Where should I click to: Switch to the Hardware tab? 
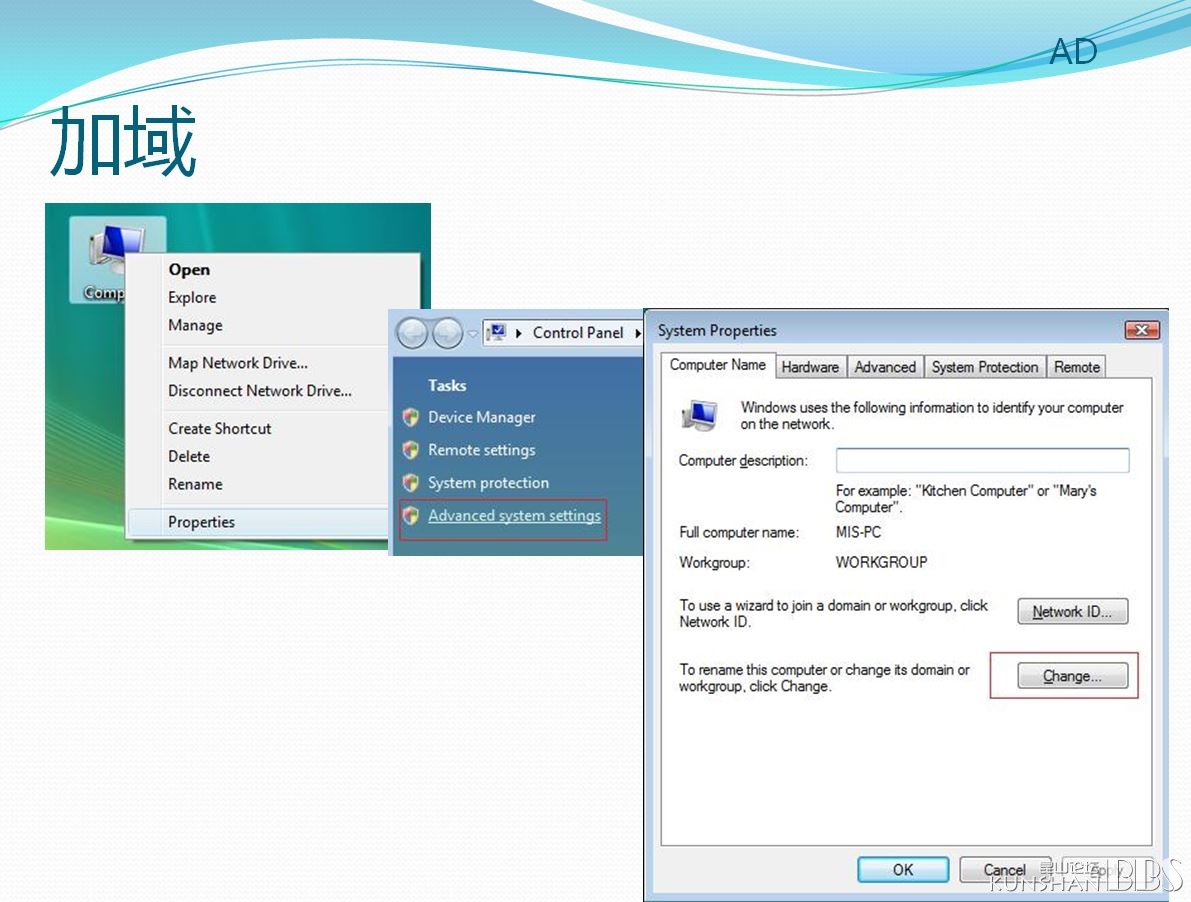pos(810,367)
